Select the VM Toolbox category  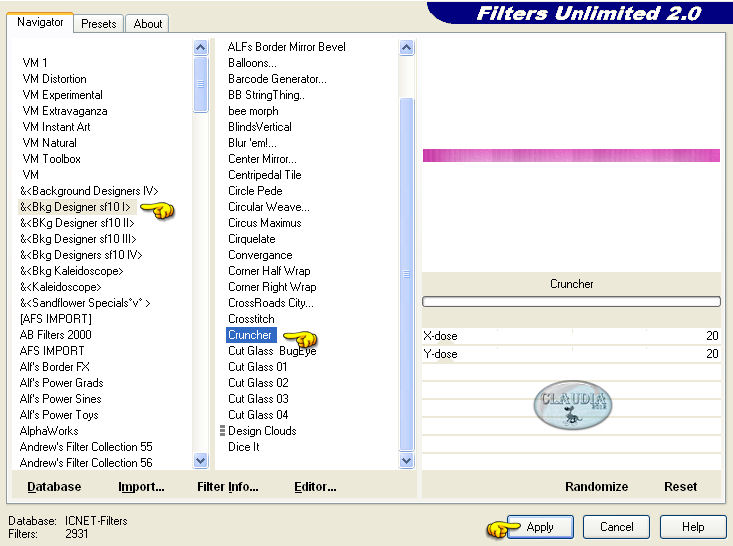click(51, 159)
